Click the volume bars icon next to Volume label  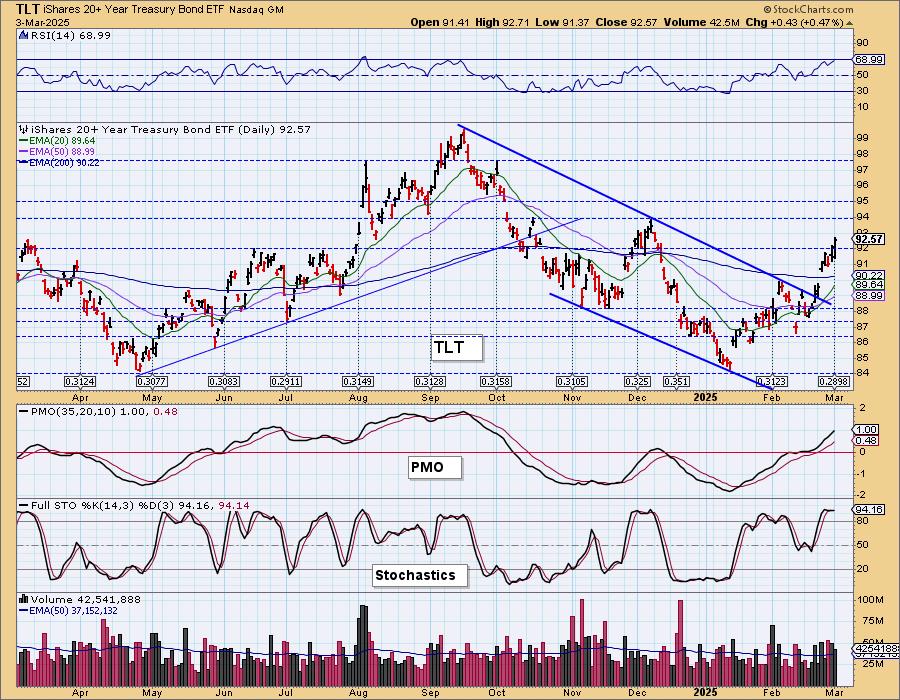[24, 599]
